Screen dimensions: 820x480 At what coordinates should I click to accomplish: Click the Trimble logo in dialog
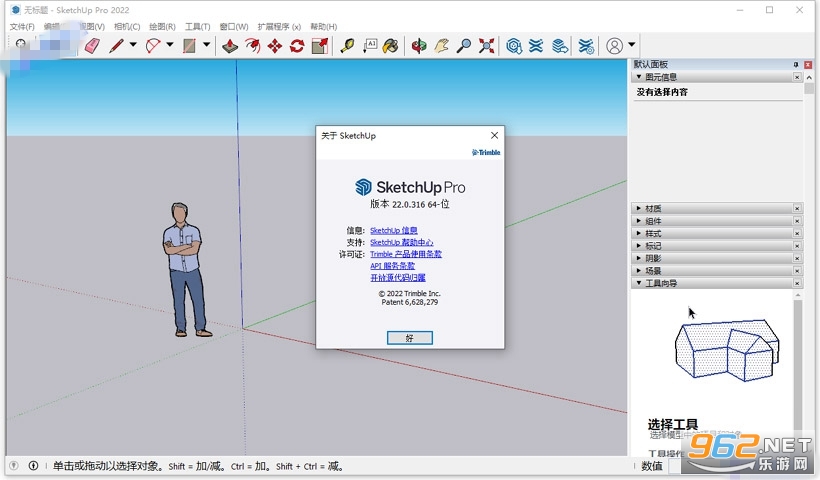point(486,152)
